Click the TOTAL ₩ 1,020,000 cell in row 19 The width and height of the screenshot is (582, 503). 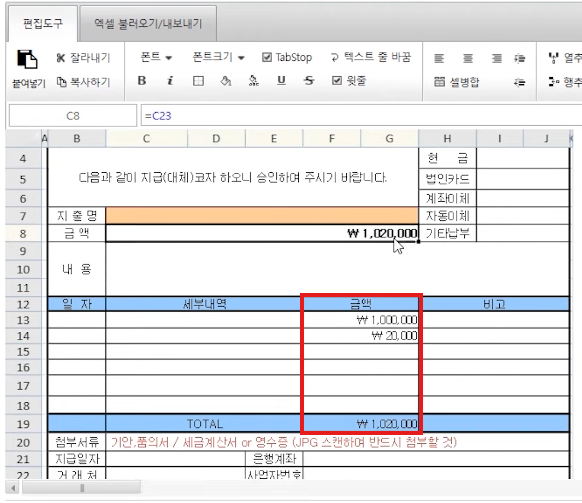point(361,424)
